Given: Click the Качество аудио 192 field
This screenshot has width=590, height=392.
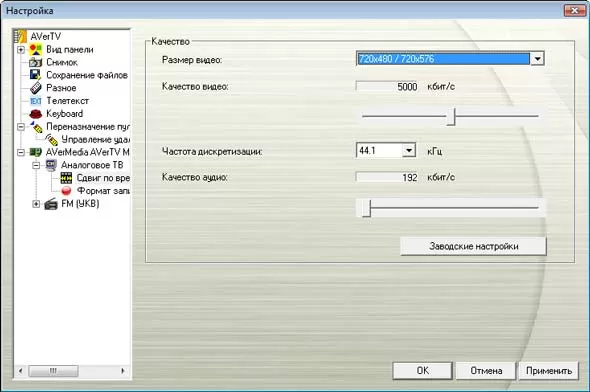Looking at the screenshot, I should click(x=387, y=177).
